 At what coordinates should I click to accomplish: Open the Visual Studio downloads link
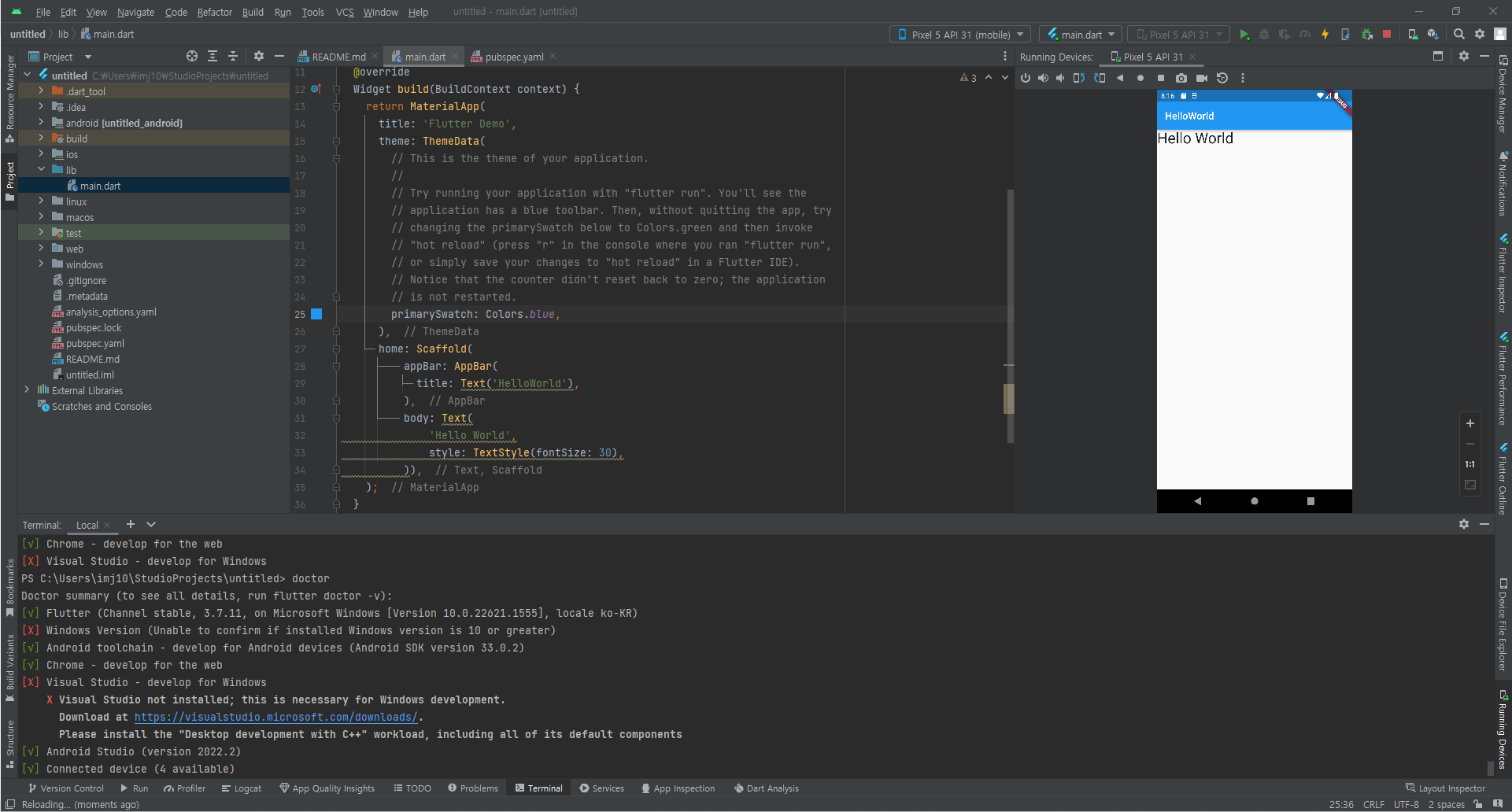(x=275, y=717)
